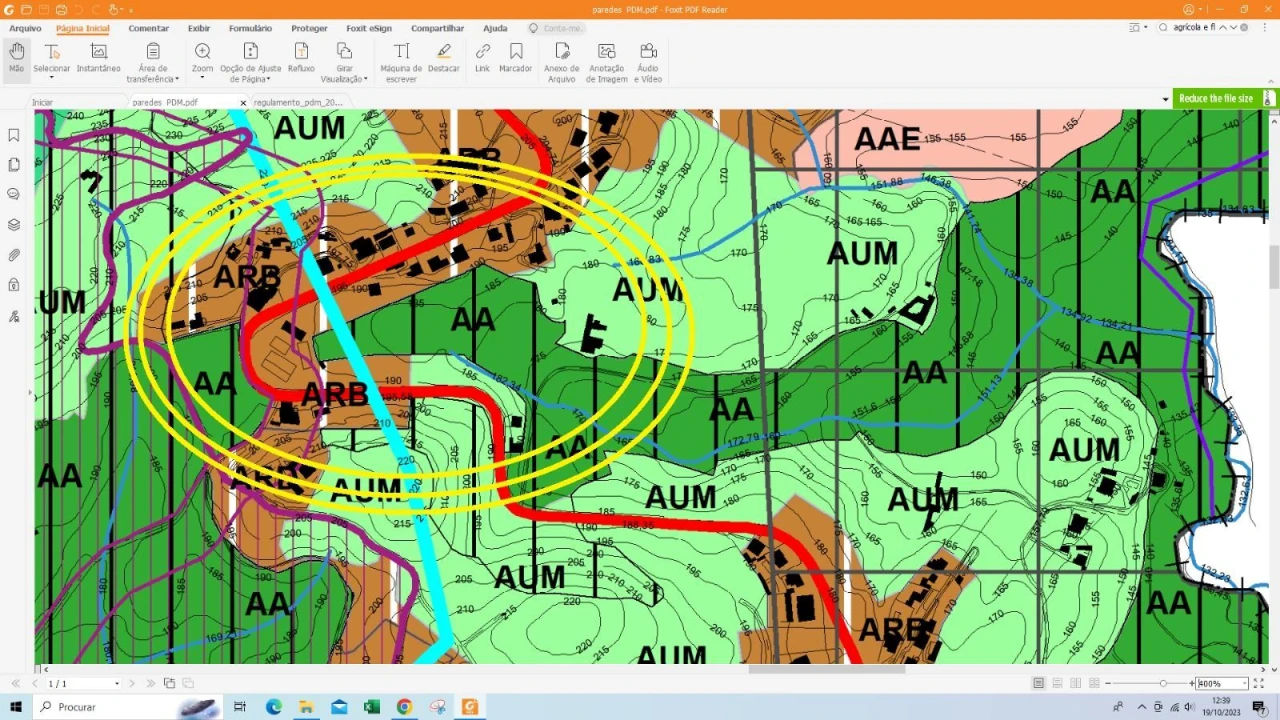
Task: Enable continuous page view mode
Action: click(1057, 683)
